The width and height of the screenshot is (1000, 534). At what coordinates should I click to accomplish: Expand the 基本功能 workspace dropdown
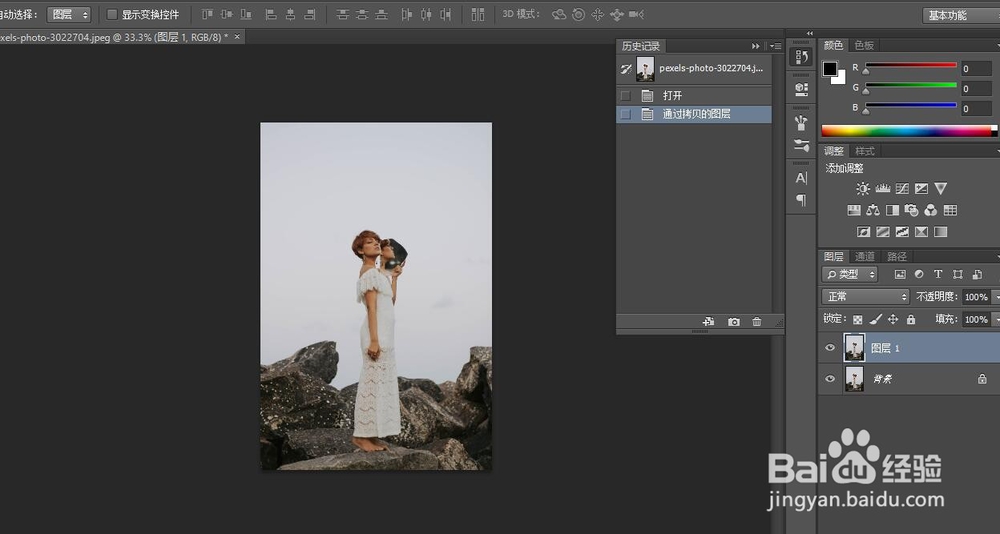click(x=959, y=15)
